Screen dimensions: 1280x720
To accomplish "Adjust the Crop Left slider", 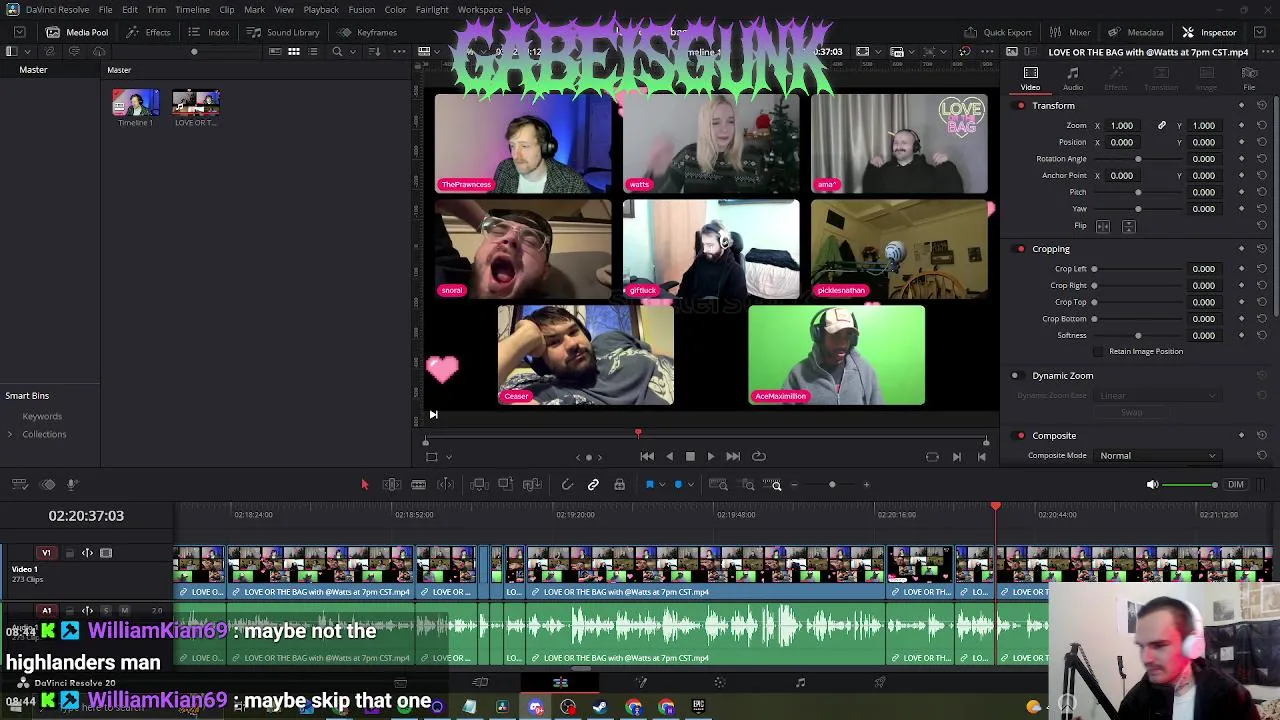I will 1137,269.
